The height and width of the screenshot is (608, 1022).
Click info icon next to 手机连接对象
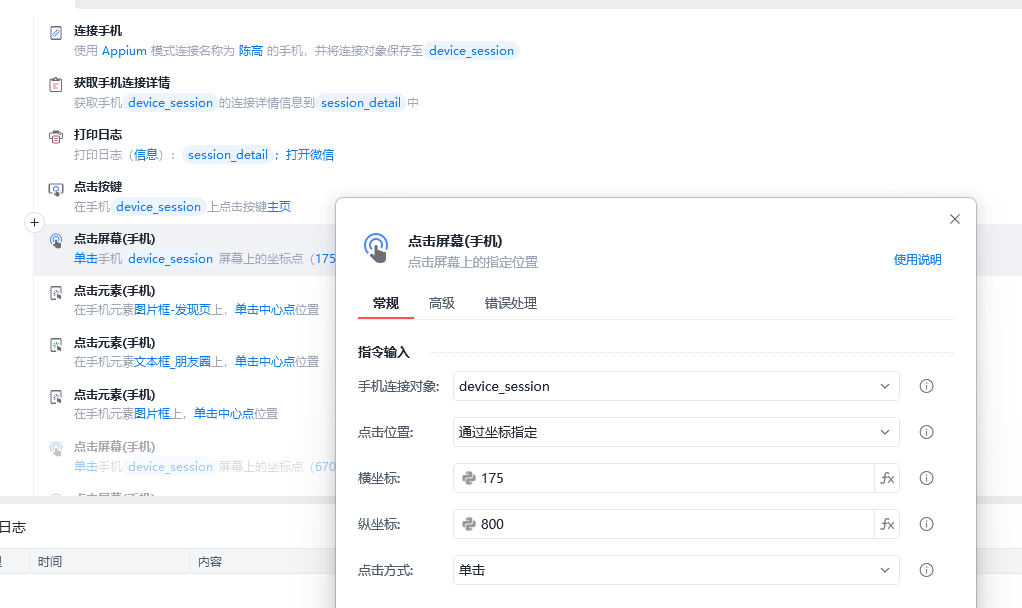pos(926,386)
